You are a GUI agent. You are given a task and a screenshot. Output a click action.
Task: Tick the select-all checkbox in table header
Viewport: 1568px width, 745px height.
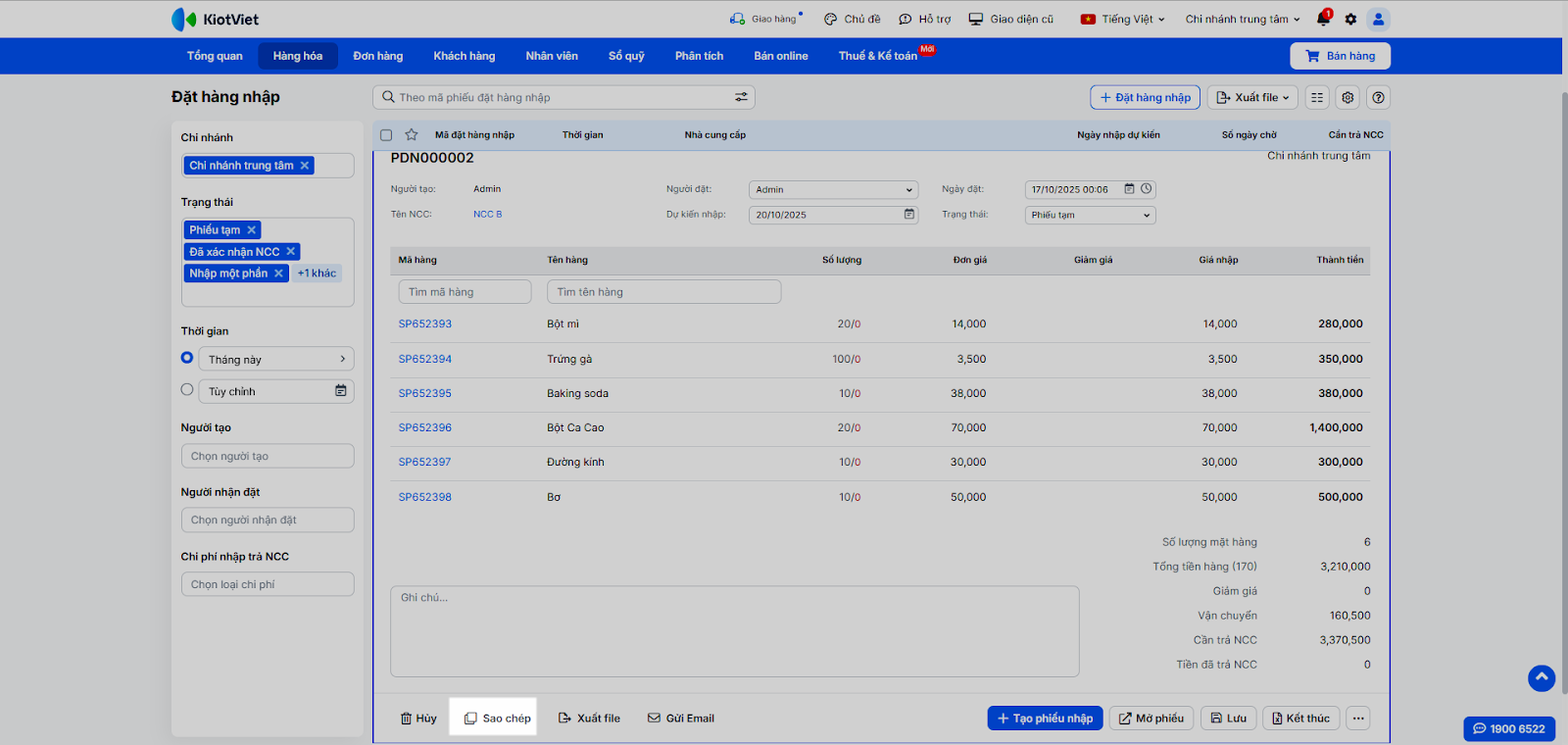386,135
